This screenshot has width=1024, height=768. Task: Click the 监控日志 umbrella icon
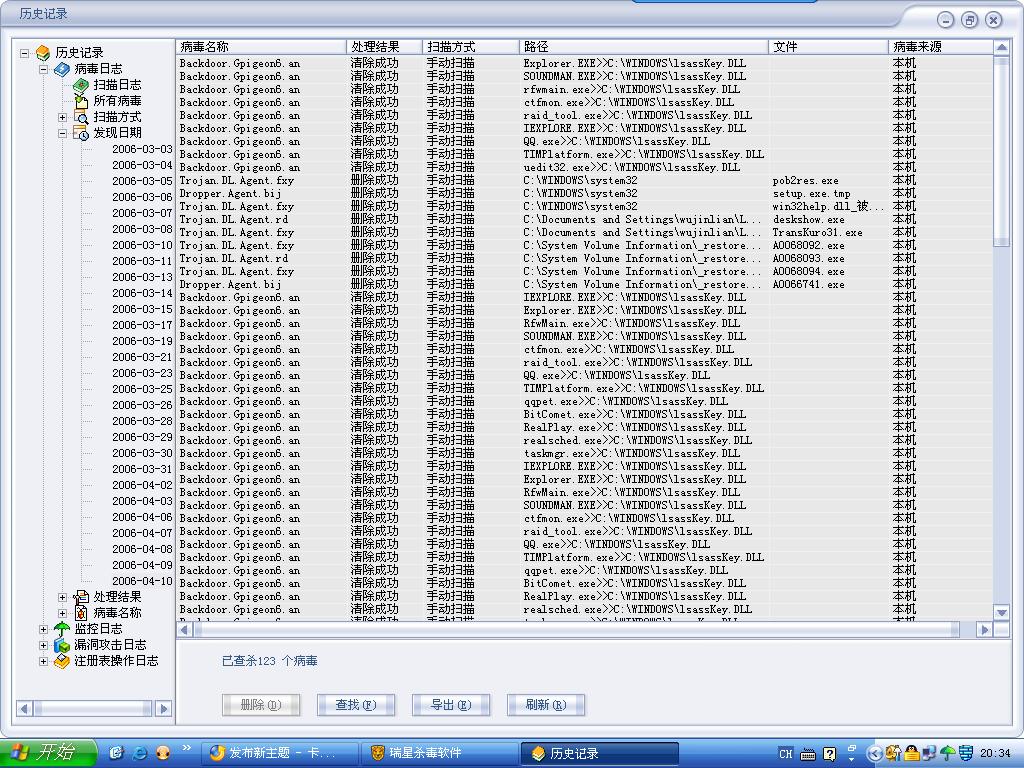pyautogui.click(x=62, y=629)
